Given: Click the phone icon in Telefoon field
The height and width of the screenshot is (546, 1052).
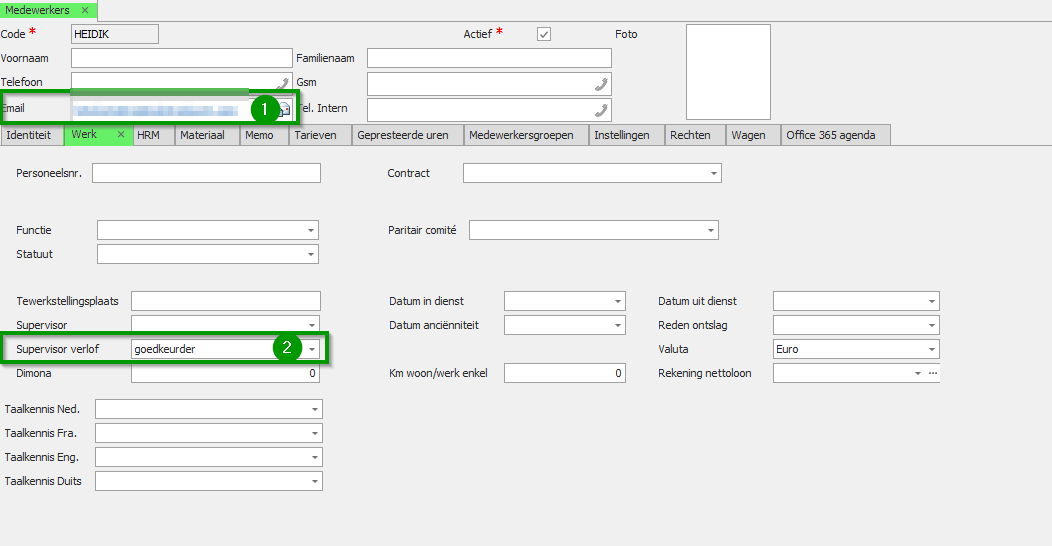Looking at the screenshot, I should 283,84.
